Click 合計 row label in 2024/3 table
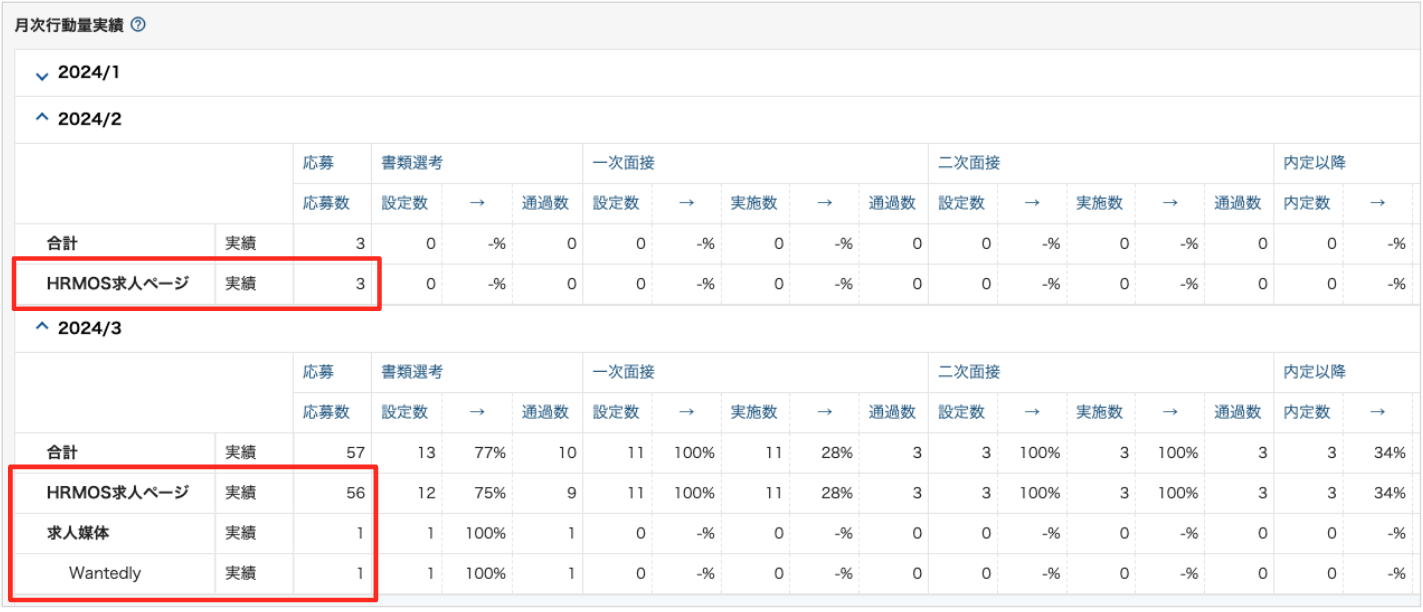 click(62, 453)
